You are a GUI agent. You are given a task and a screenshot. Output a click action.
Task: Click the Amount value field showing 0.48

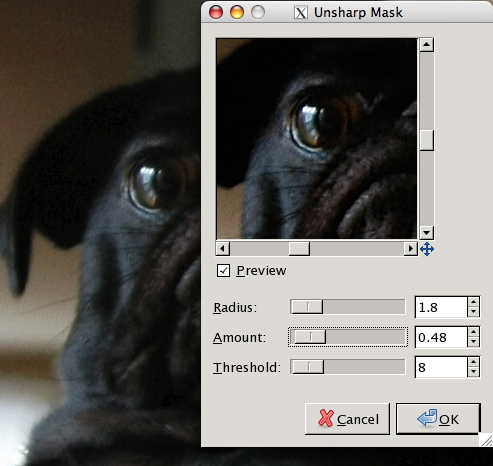click(441, 337)
